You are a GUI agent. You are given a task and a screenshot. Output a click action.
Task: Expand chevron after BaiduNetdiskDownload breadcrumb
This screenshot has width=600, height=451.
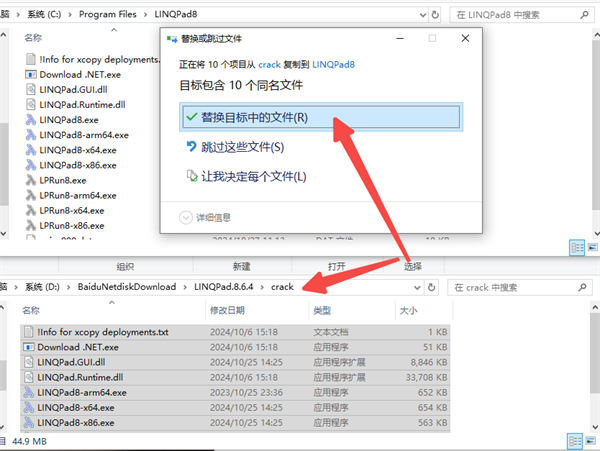185,287
